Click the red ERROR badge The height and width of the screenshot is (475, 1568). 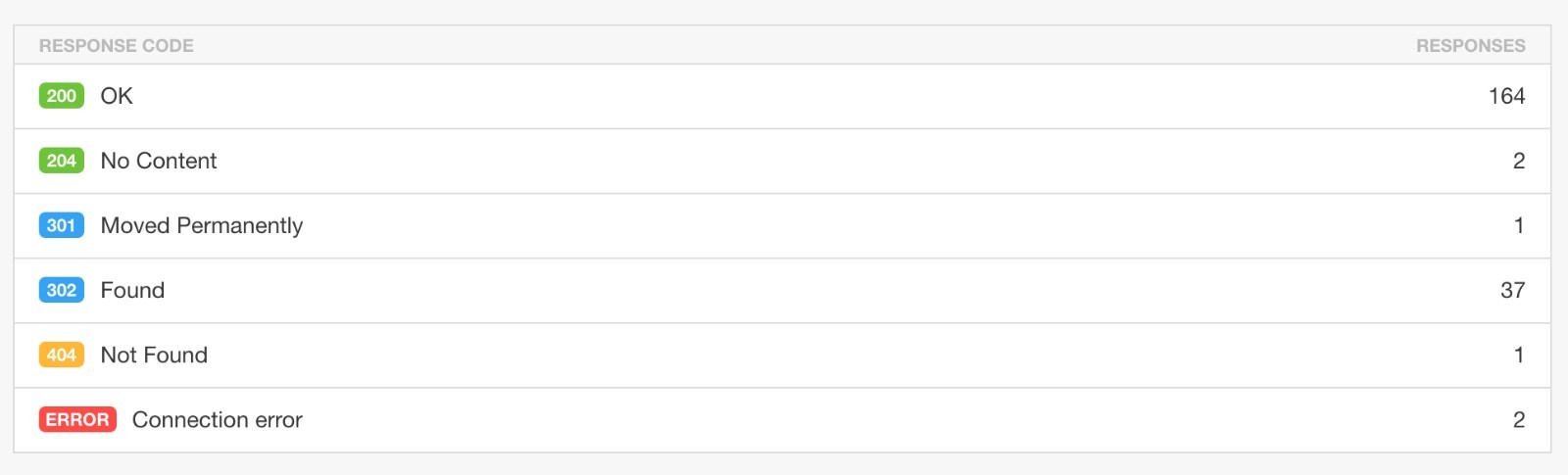(77, 419)
